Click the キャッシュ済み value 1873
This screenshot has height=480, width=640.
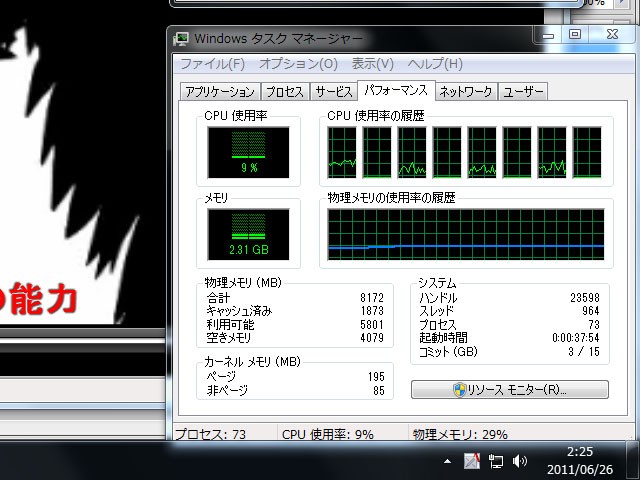point(372,311)
